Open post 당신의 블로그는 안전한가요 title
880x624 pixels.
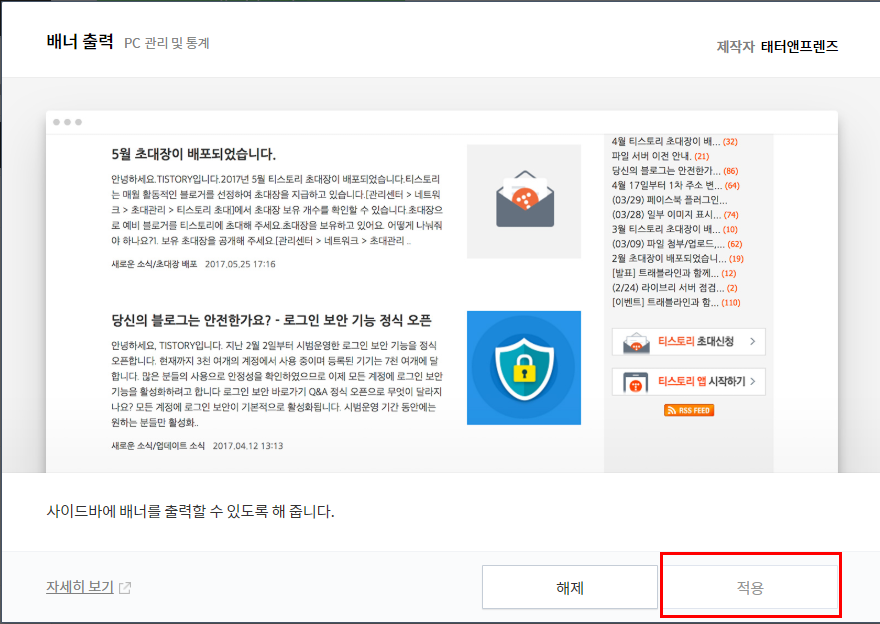click(271, 320)
